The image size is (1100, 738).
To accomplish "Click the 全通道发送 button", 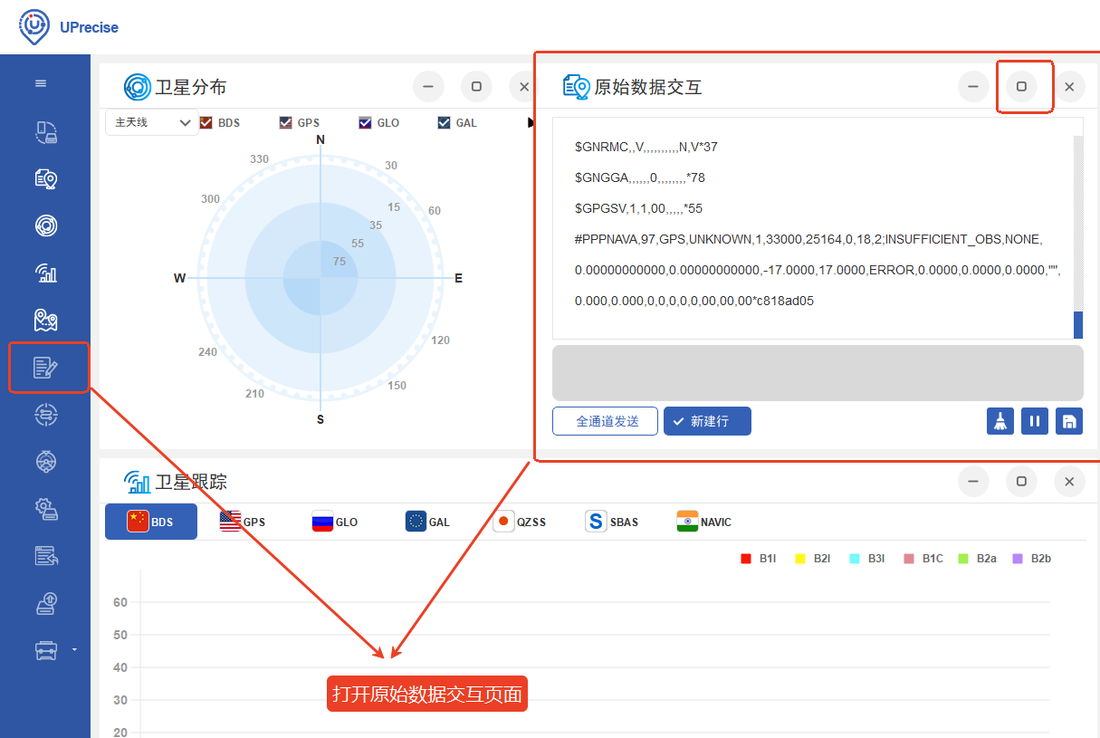I will 605,421.
